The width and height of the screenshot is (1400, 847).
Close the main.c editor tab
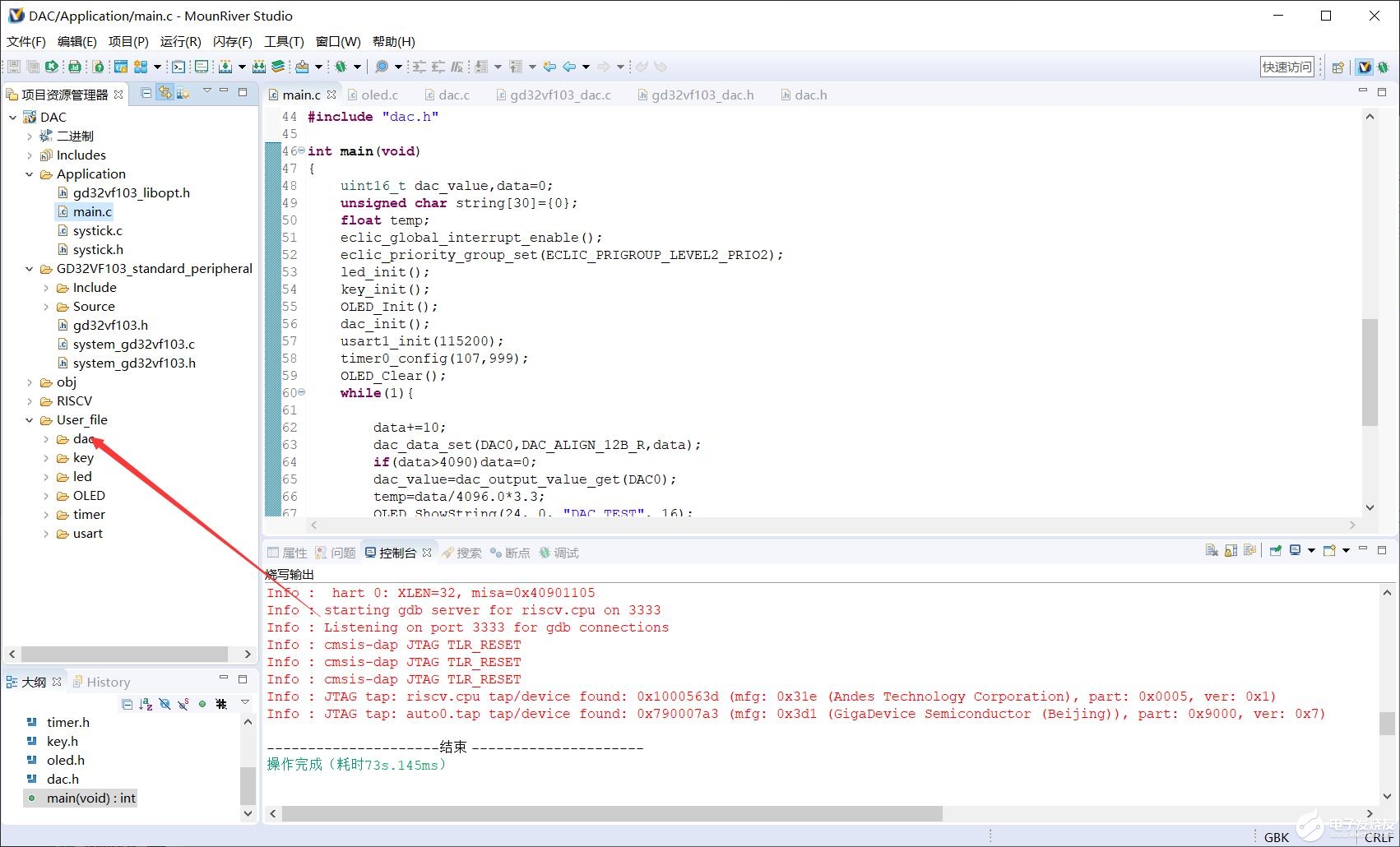[x=331, y=95]
